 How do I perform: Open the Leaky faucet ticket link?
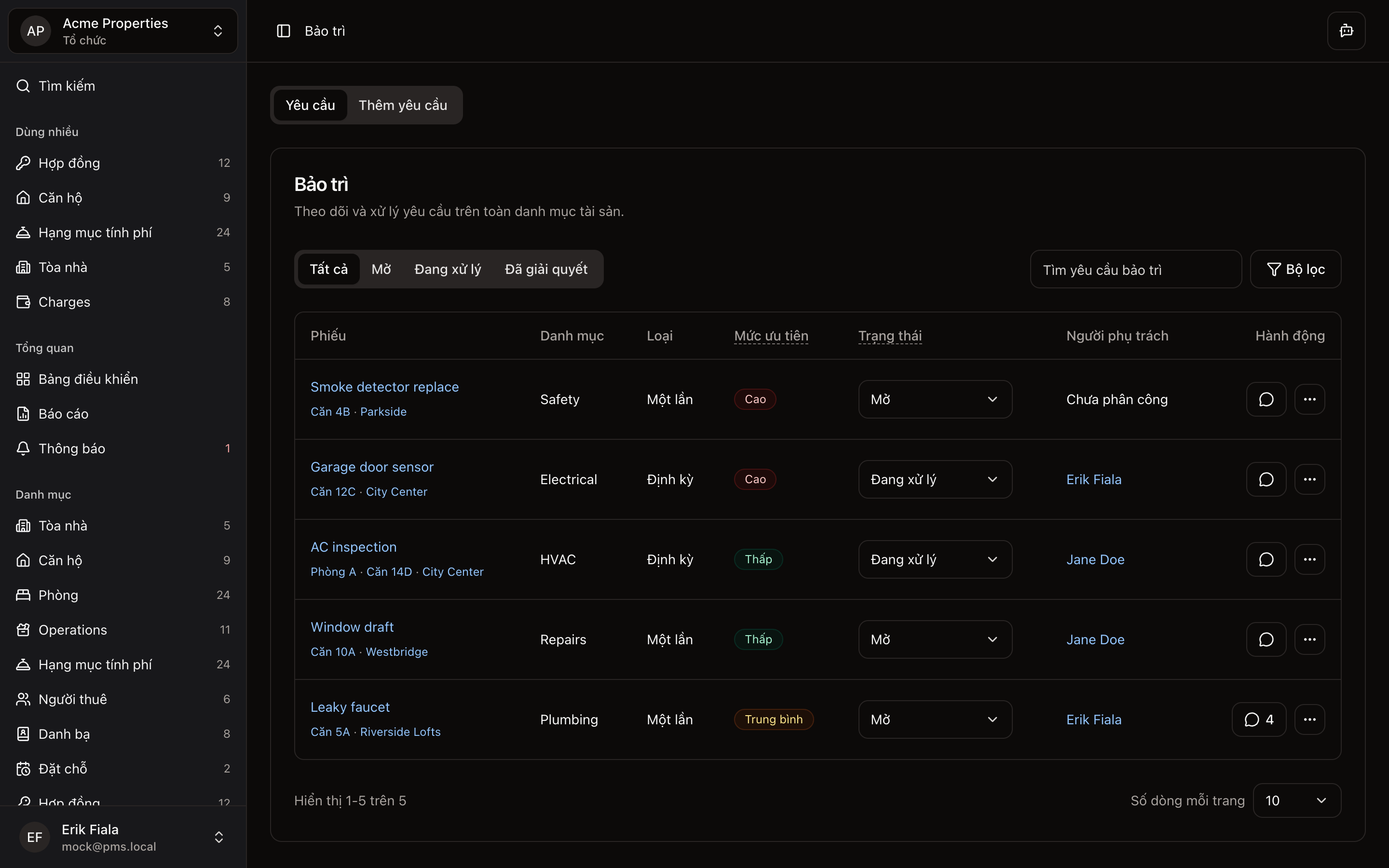(350, 707)
